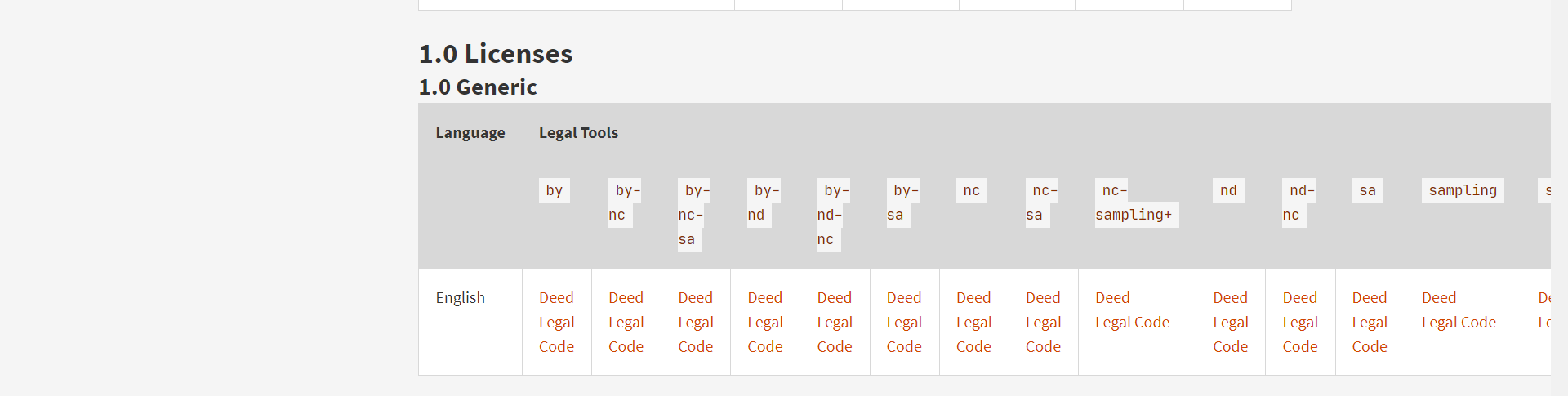
Task: Click the 'nd-nc' license code header
Action: point(1298,202)
